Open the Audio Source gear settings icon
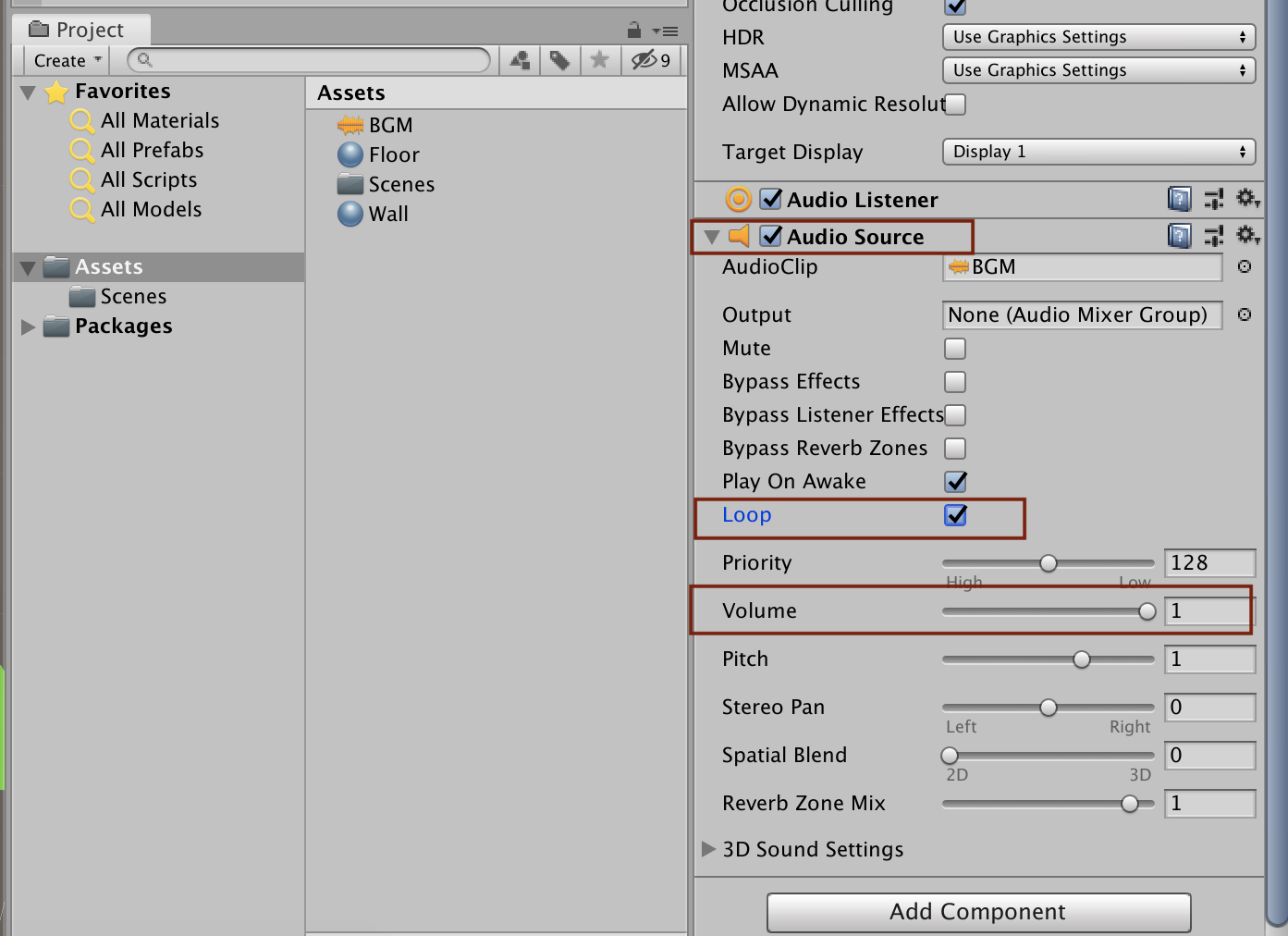The width and height of the screenshot is (1288, 936). coord(1247,236)
